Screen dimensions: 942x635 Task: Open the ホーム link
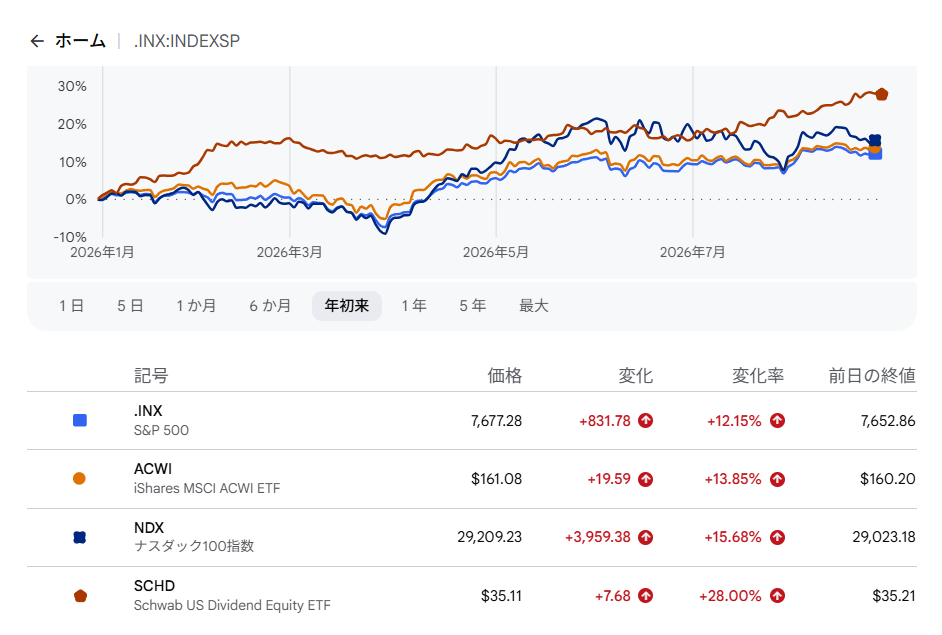(81, 41)
